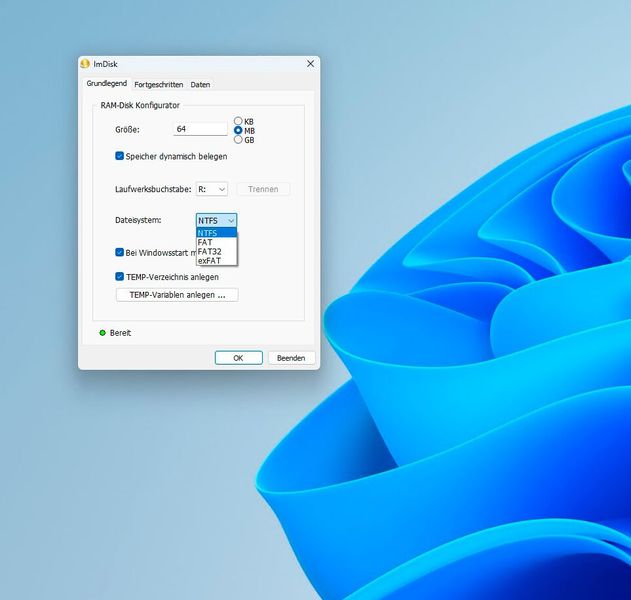Choose FAT from the file system list
The height and width of the screenshot is (600, 631).
coord(217,242)
